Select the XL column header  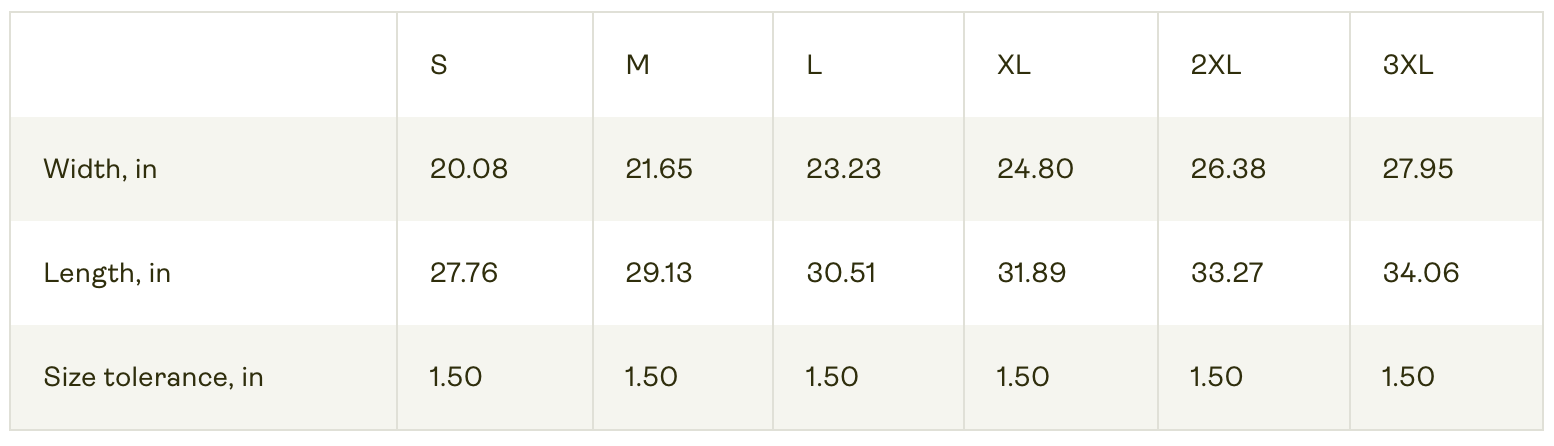[1014, 66]
